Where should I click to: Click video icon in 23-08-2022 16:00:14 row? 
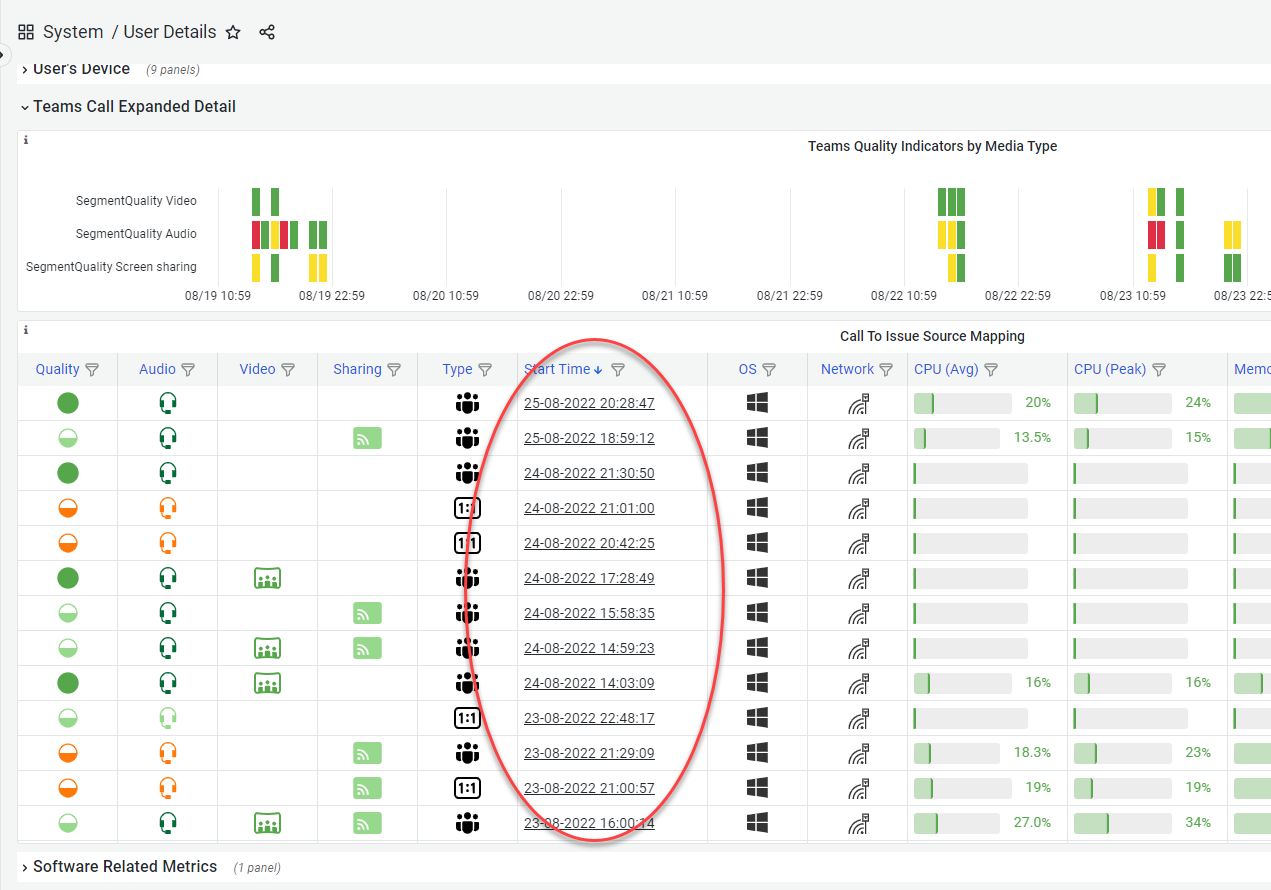tap(267, 823)
